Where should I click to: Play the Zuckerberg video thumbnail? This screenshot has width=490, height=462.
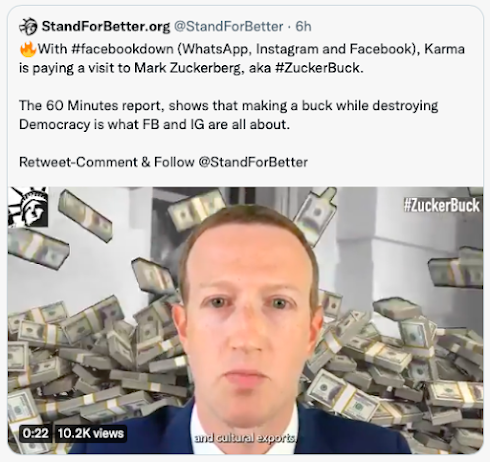[245, 320]
